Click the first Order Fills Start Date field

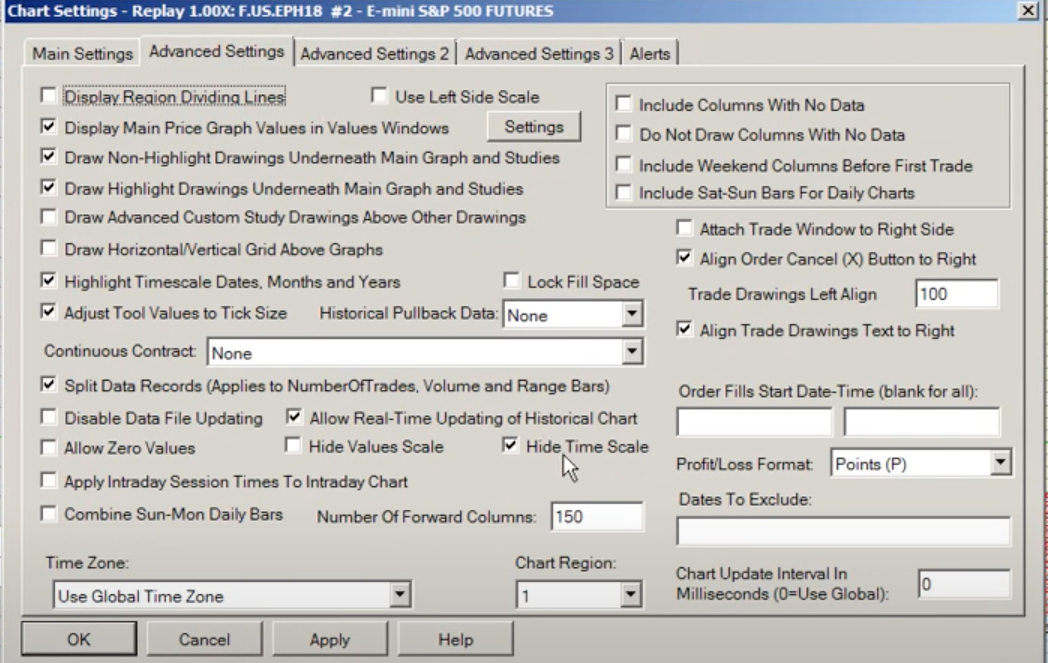[754, 422]
